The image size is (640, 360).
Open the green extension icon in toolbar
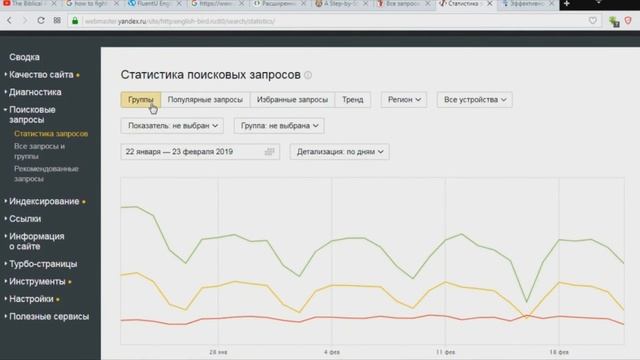coord(614,21)
